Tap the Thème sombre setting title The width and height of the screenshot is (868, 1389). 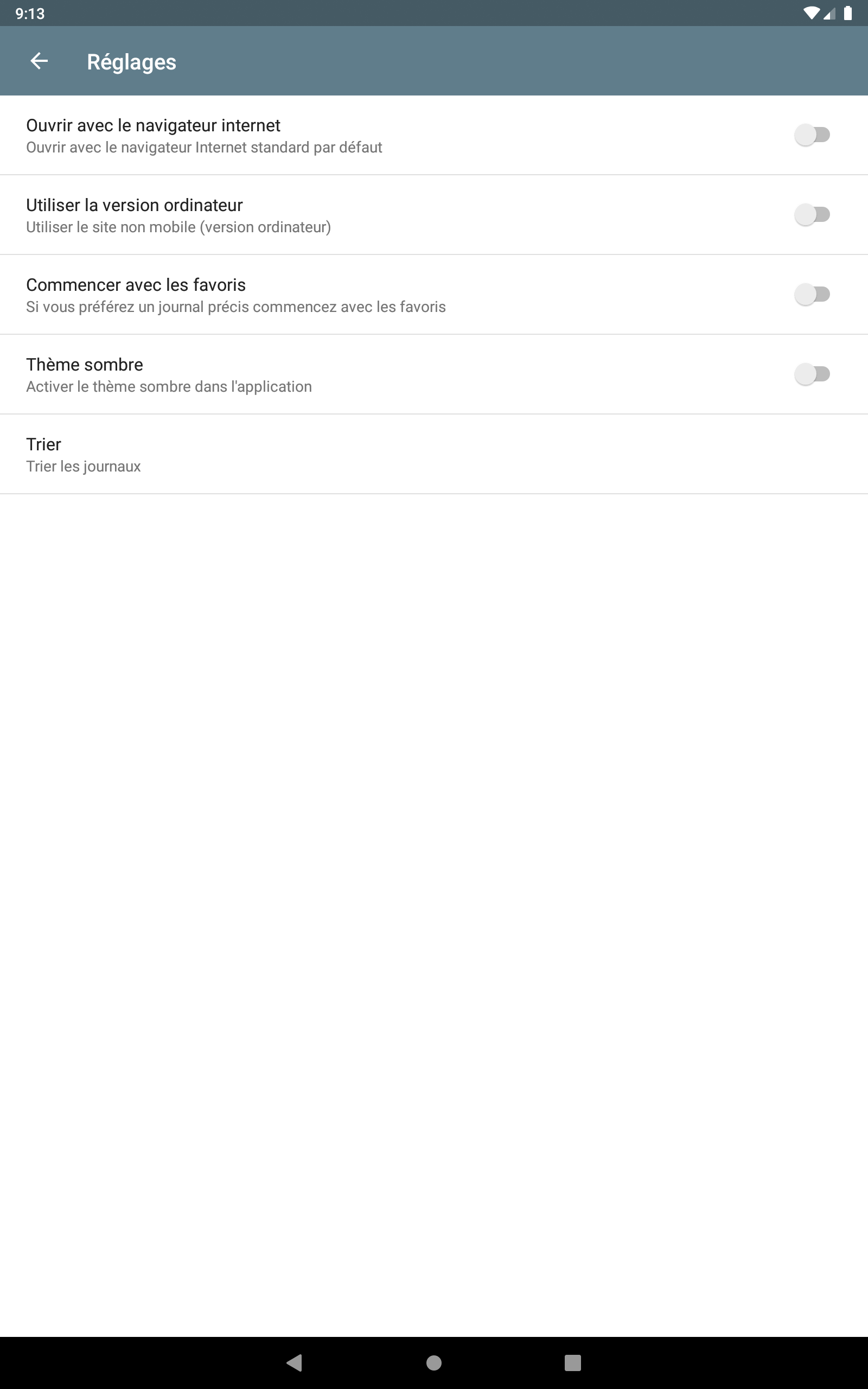pos(85,365)
